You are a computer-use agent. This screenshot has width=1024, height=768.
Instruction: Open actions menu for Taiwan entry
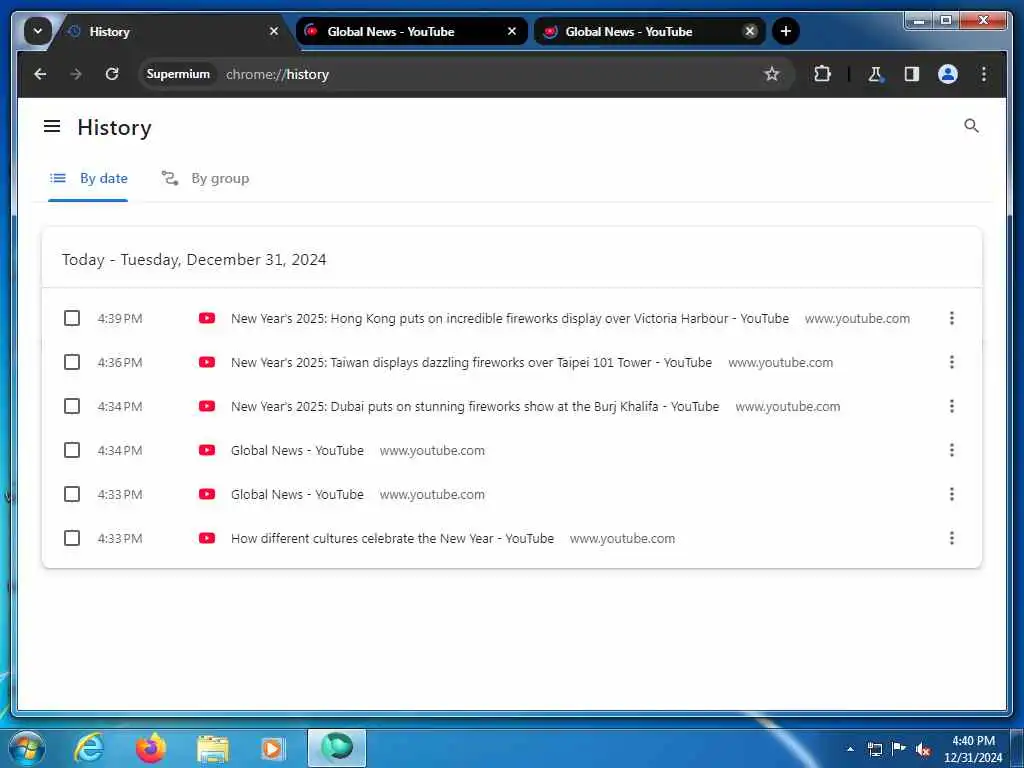click(x=952, y=362)
